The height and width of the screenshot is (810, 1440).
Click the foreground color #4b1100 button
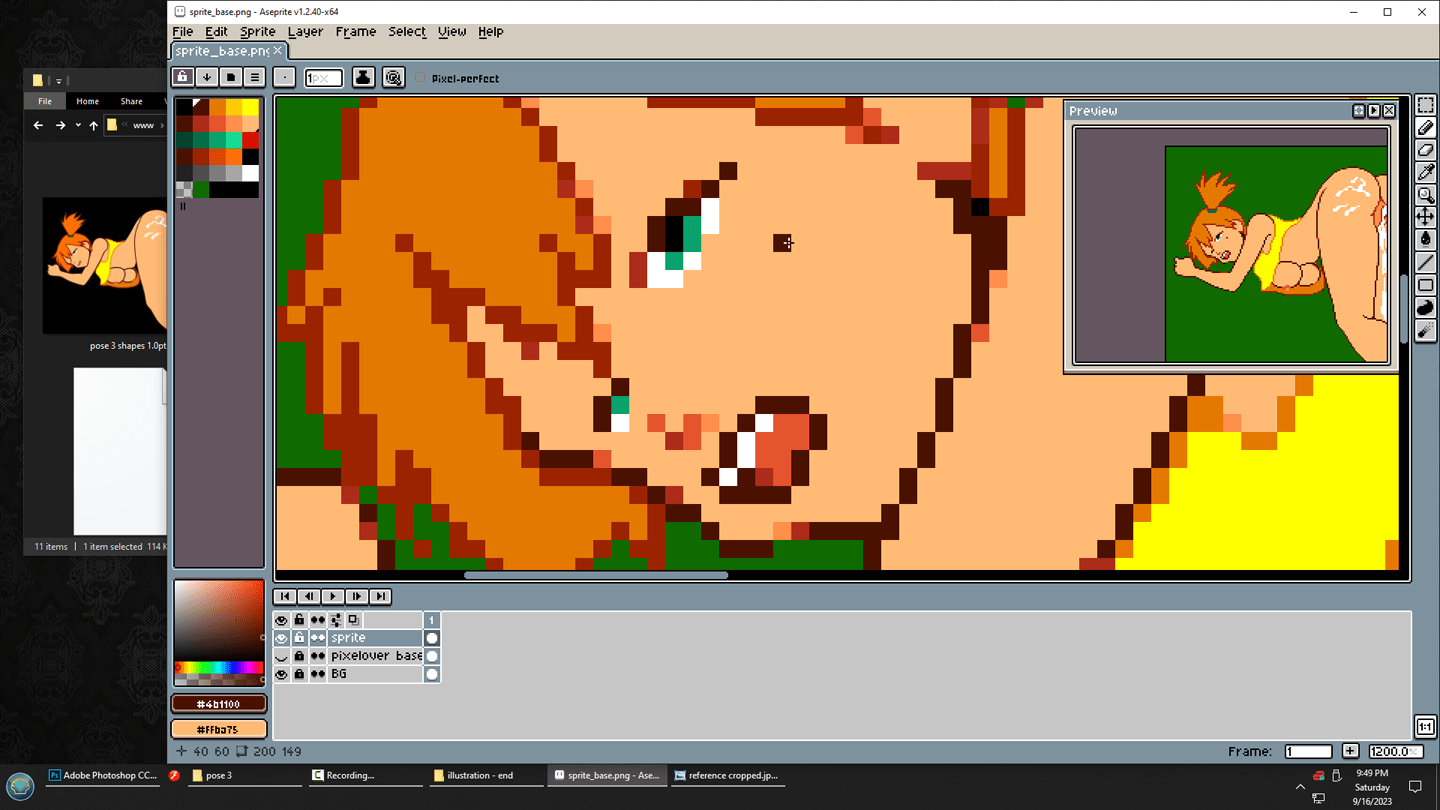pyautogui.click(x=219, y=704)
